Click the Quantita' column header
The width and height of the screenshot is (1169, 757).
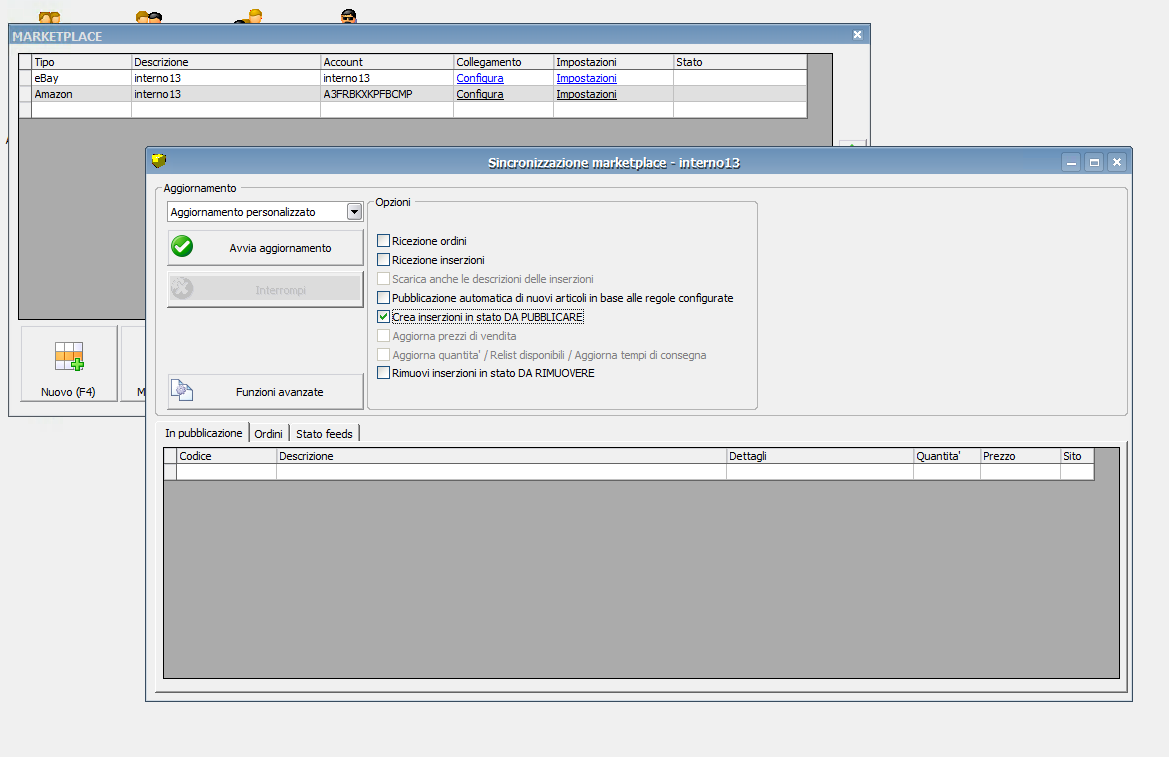click(947, 456)
